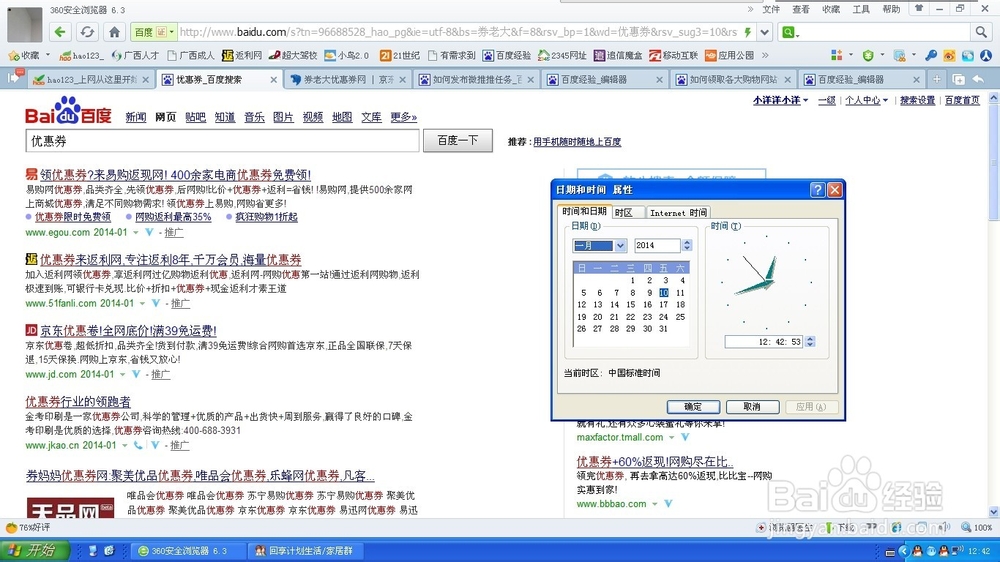Open the 360安全浏览器 6.3 taskbar item
The width and height of the screenshot is (1000, 562).
(189, 551)
